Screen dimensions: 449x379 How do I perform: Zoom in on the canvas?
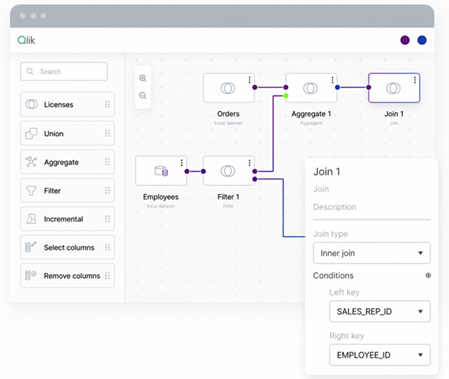click(x=143, y=78)
